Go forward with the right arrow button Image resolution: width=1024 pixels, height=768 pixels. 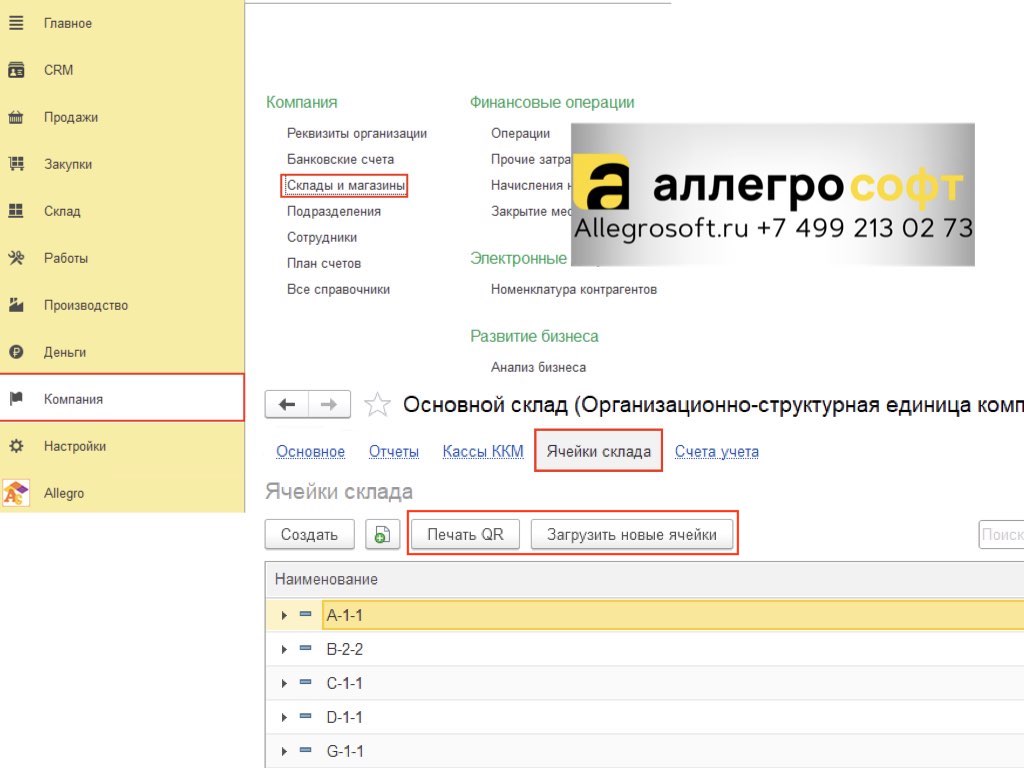(329, 404)
